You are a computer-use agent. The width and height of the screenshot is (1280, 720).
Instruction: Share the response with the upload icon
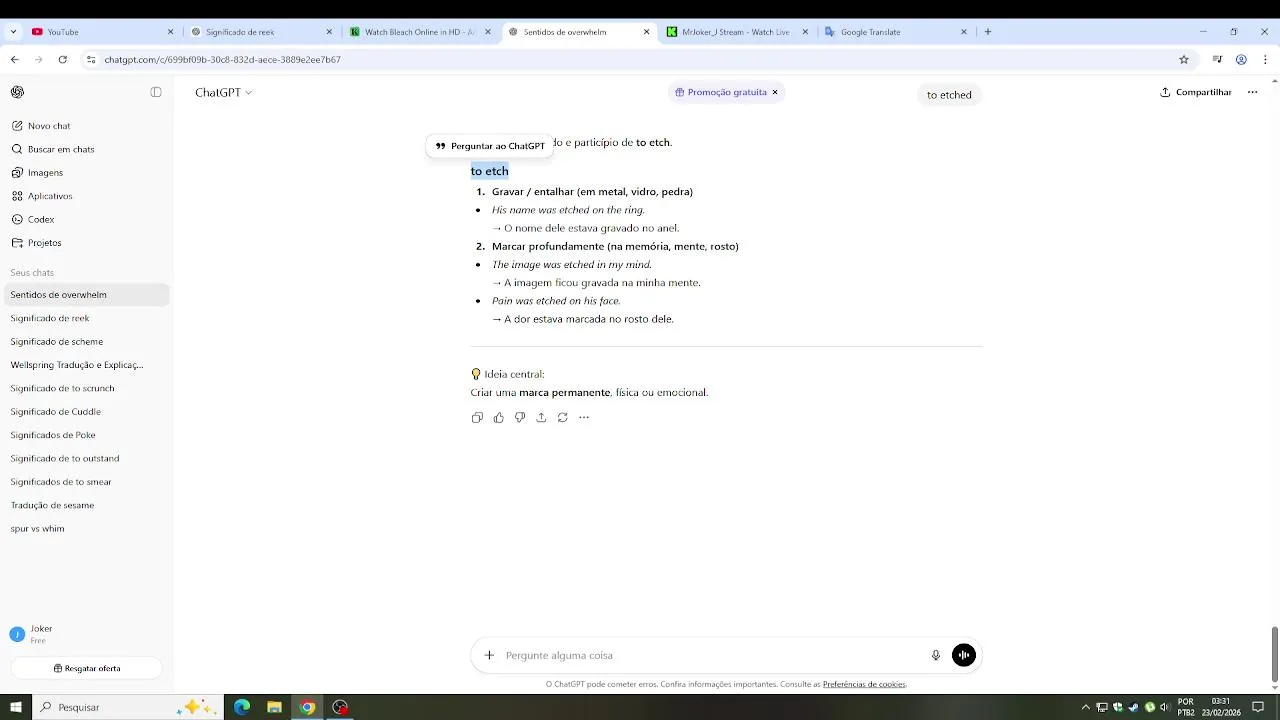click(541, 417)
